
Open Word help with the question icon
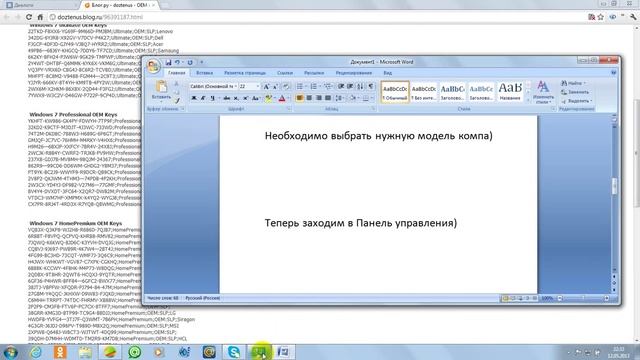click(x=613, y=73)
